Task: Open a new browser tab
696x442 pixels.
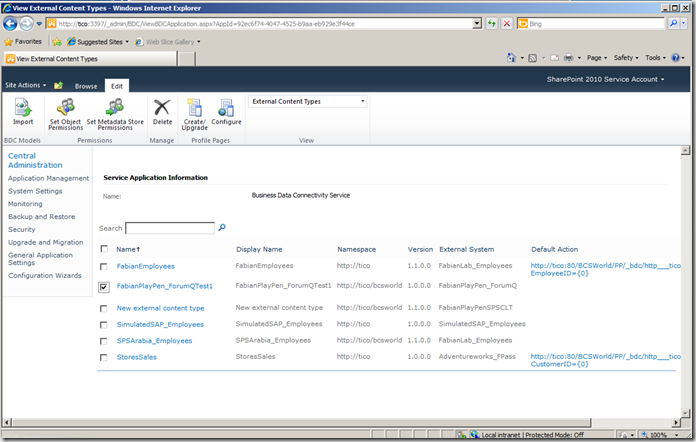Action: 187,59
